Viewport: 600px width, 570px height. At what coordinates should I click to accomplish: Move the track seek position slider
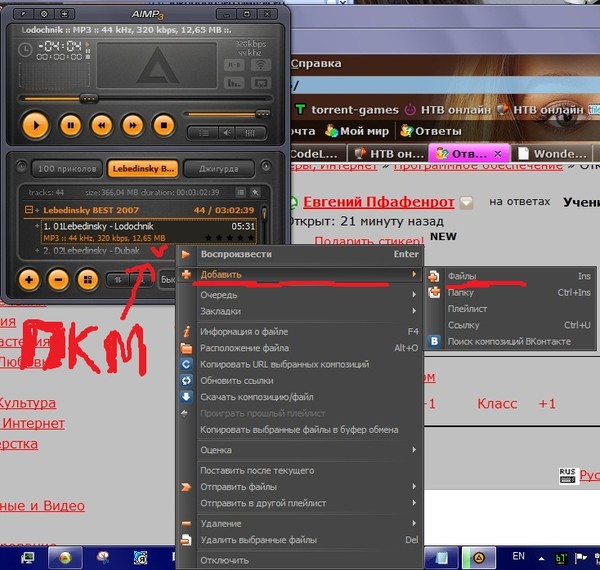coord(89,99)
